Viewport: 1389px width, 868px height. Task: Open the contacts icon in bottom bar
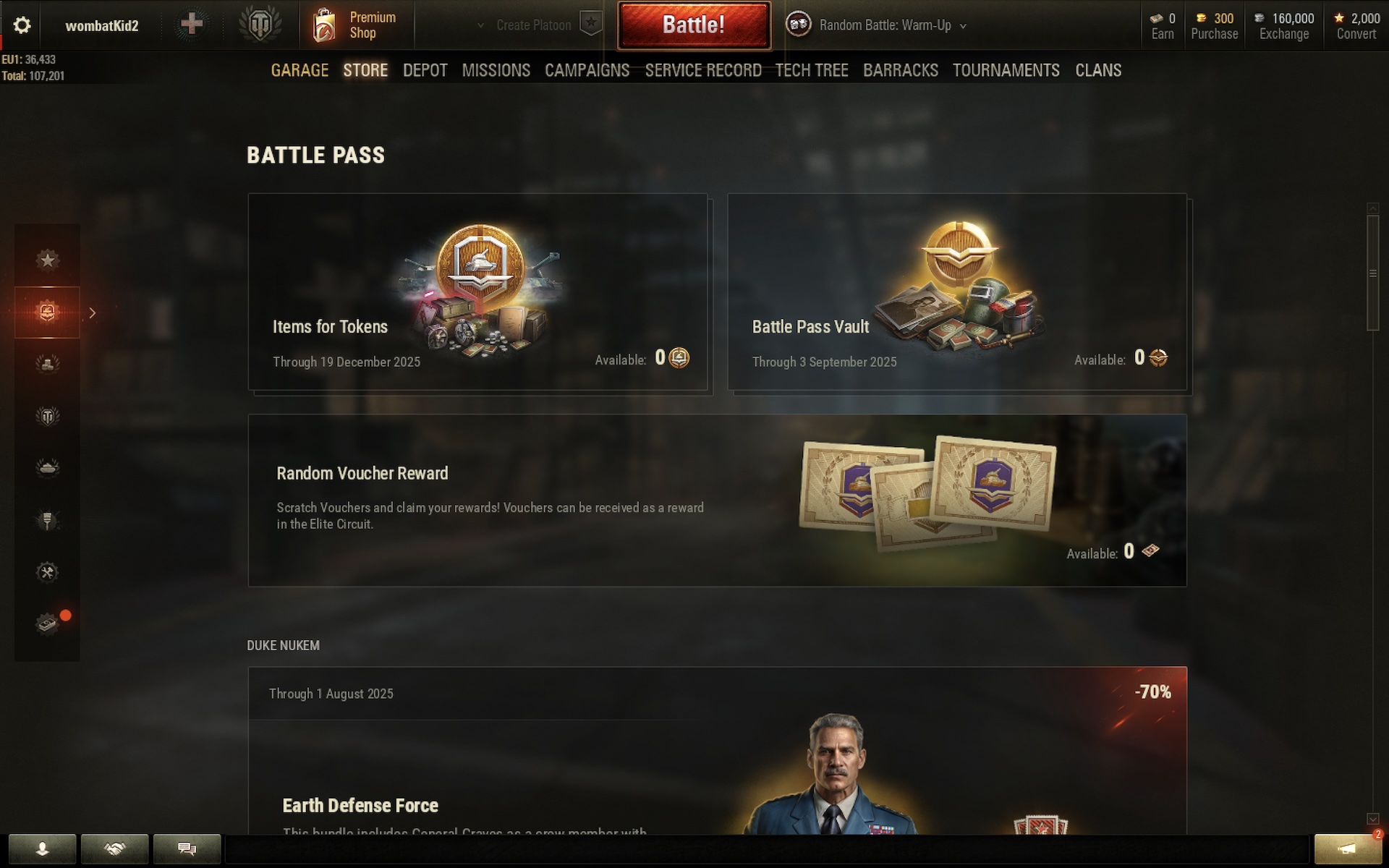(43, 848)
